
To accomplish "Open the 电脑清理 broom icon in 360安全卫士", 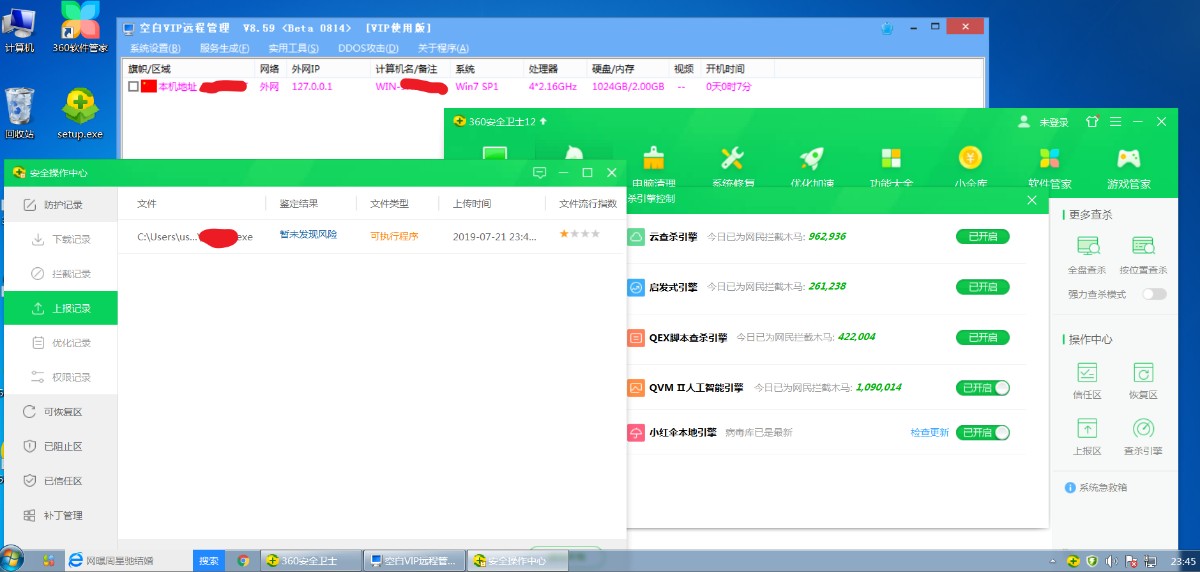I will (654, 158).
